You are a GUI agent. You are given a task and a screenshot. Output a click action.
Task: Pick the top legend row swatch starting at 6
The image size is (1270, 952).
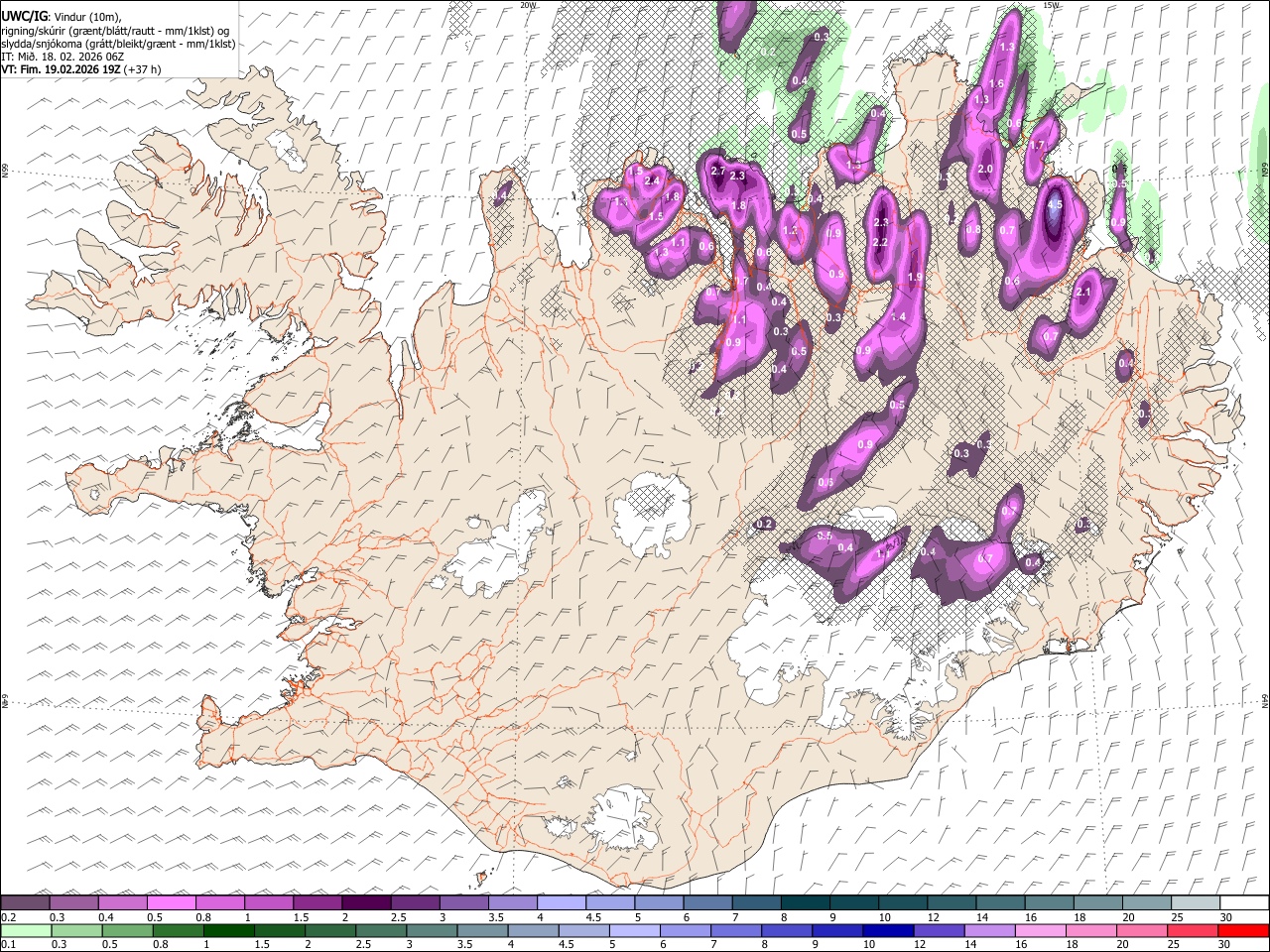coord(706,903)
